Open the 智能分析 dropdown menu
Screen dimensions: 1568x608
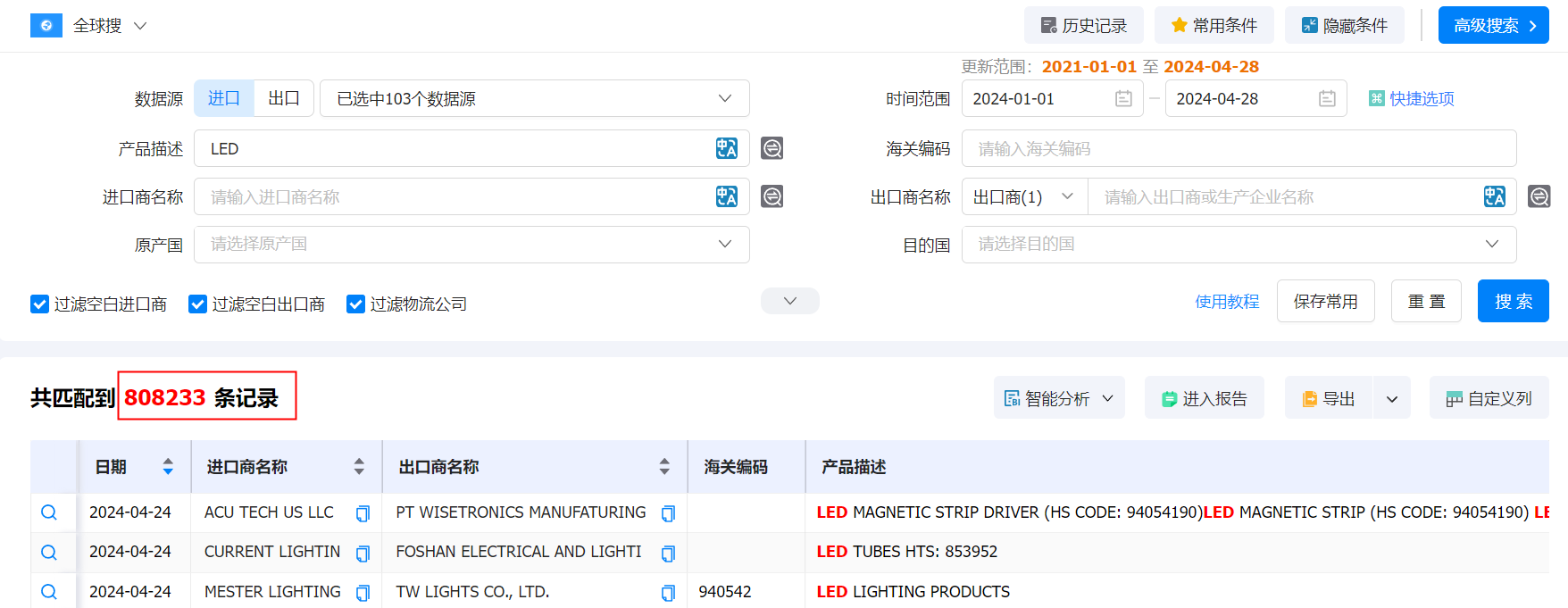point(1058,398)
